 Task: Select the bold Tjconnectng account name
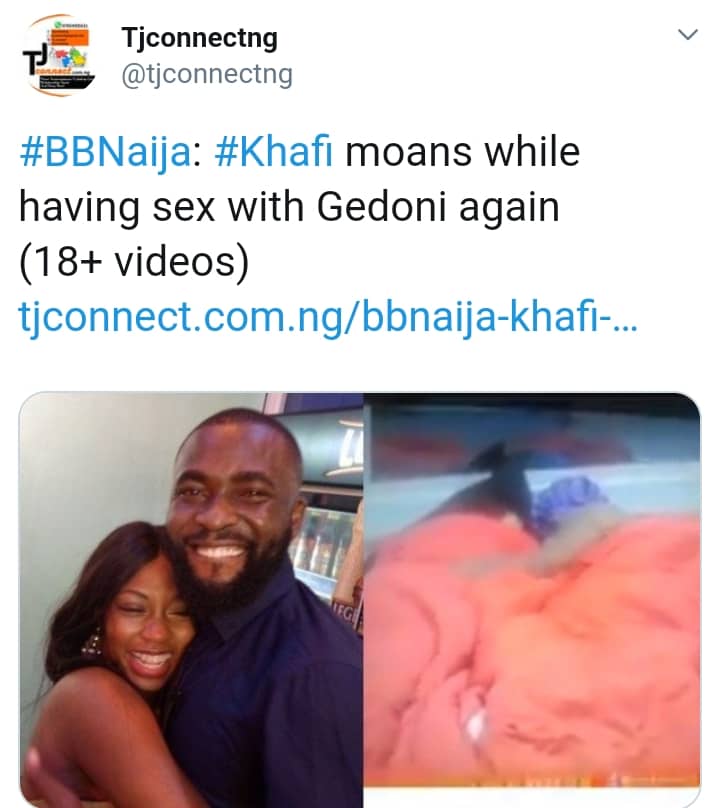(x=199, y=39)
